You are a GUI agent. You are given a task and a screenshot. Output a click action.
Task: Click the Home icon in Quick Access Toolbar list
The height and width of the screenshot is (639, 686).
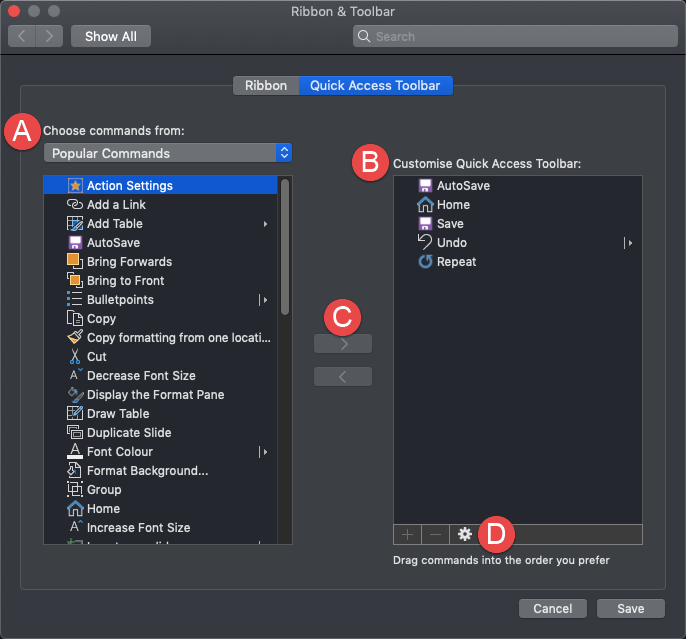point(425,204)
